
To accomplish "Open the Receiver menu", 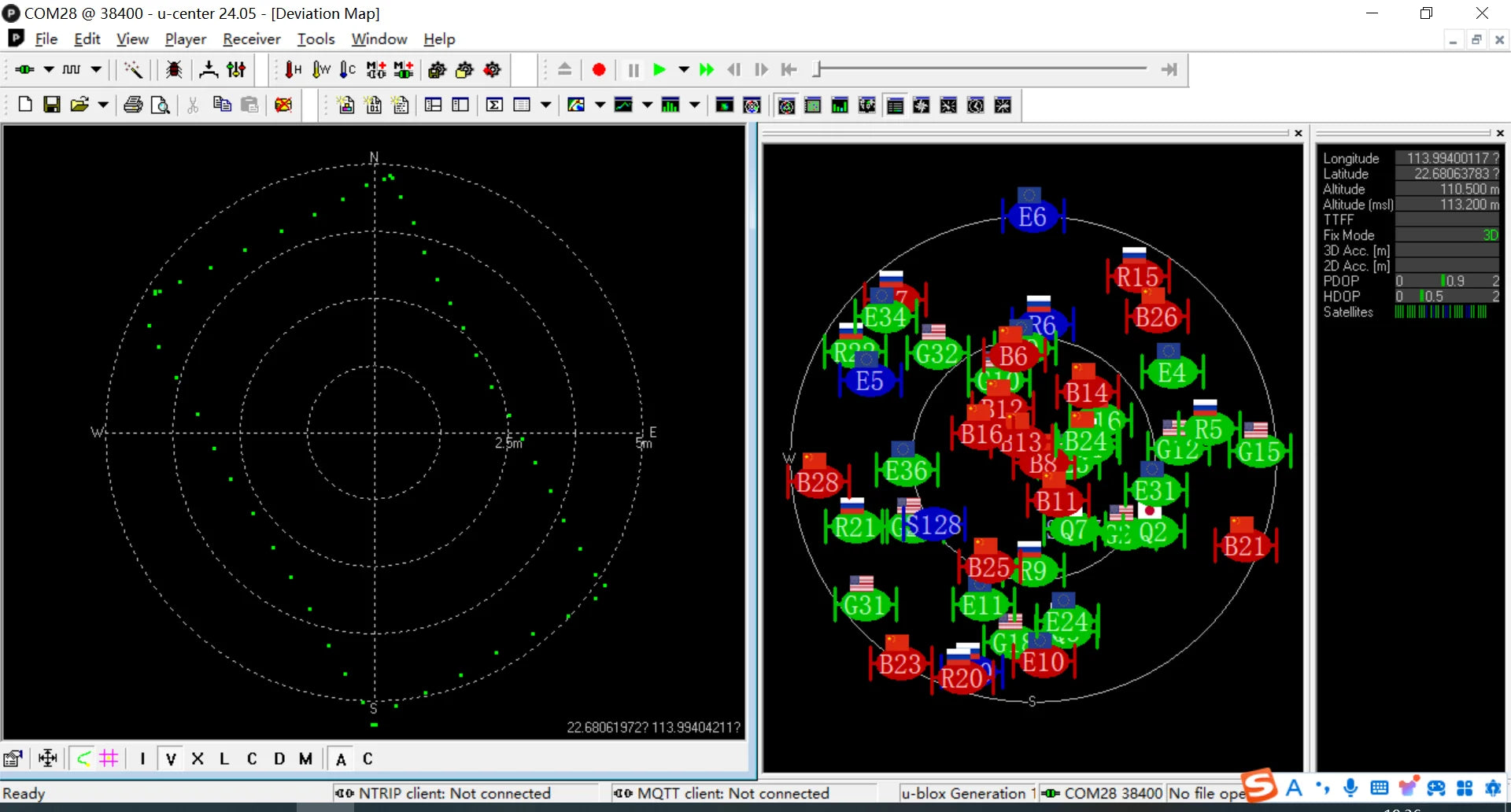I will tap(251, 39).
